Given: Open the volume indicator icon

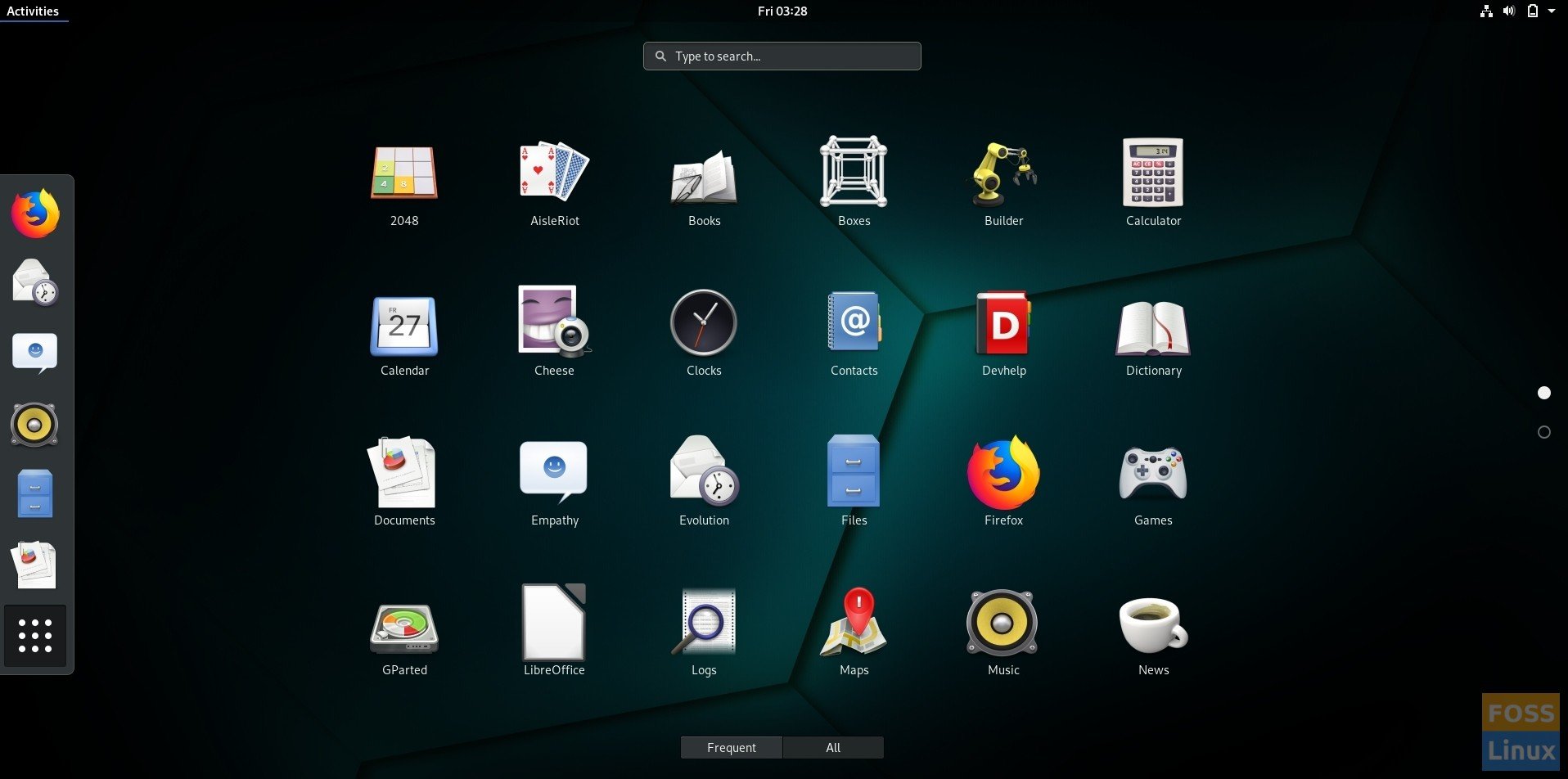Looking at the screenshot, I should click(x=1509, y=11).
